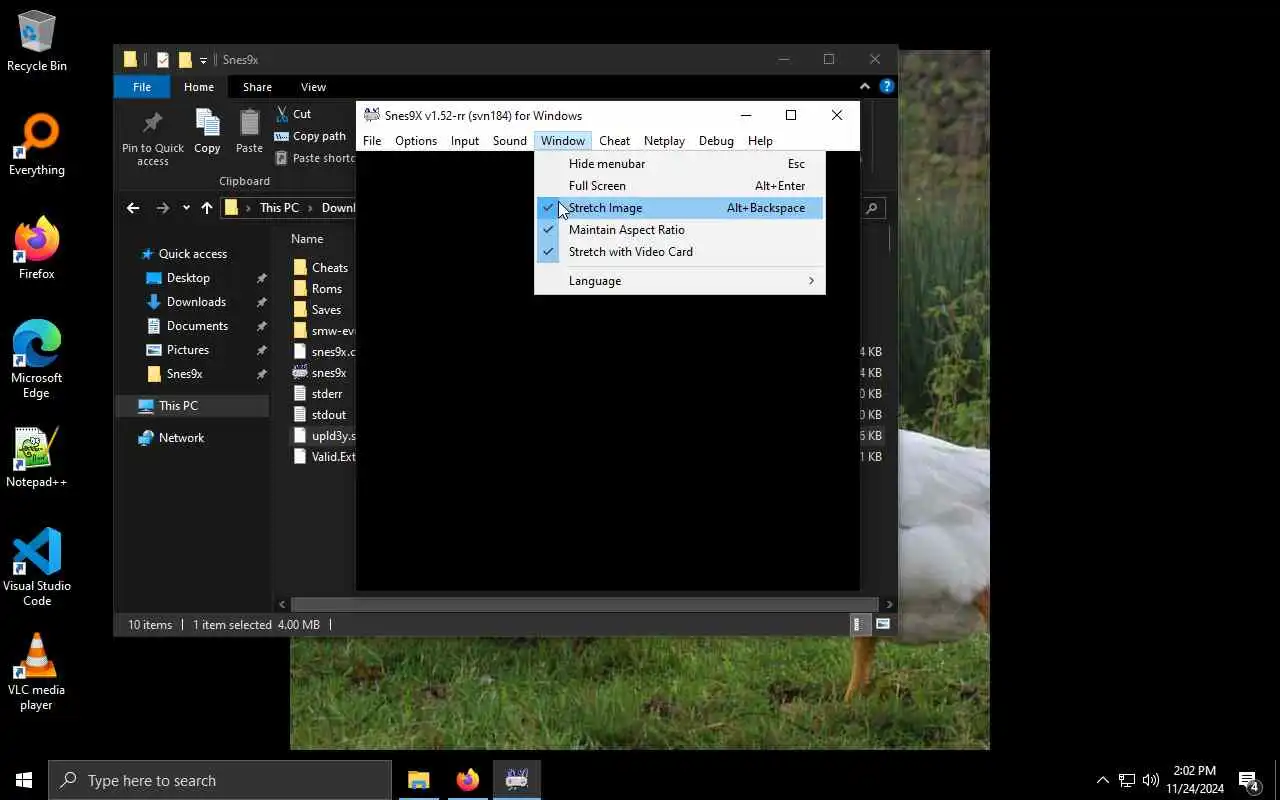Toggle Maintain Aspect Ratio option
This screenshot has height=800, width=1280.
tap(679, 230)
